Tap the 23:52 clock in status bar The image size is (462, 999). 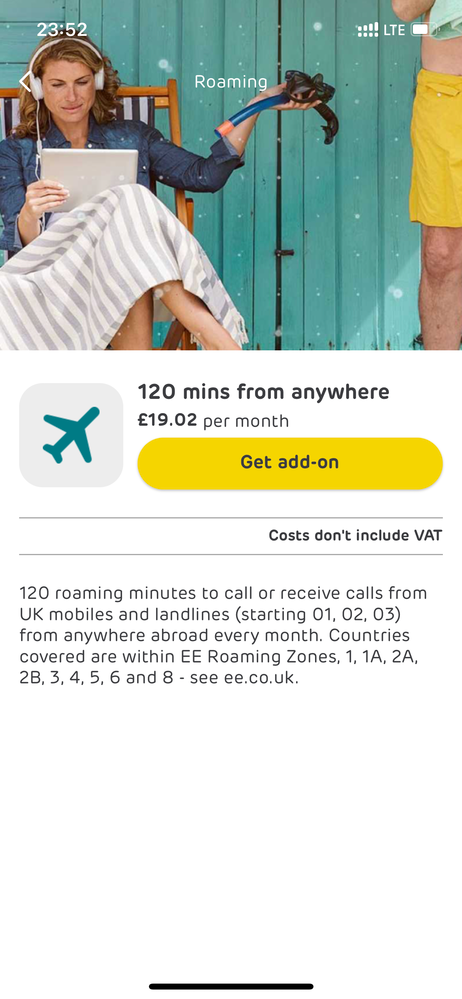coord(62,29)
